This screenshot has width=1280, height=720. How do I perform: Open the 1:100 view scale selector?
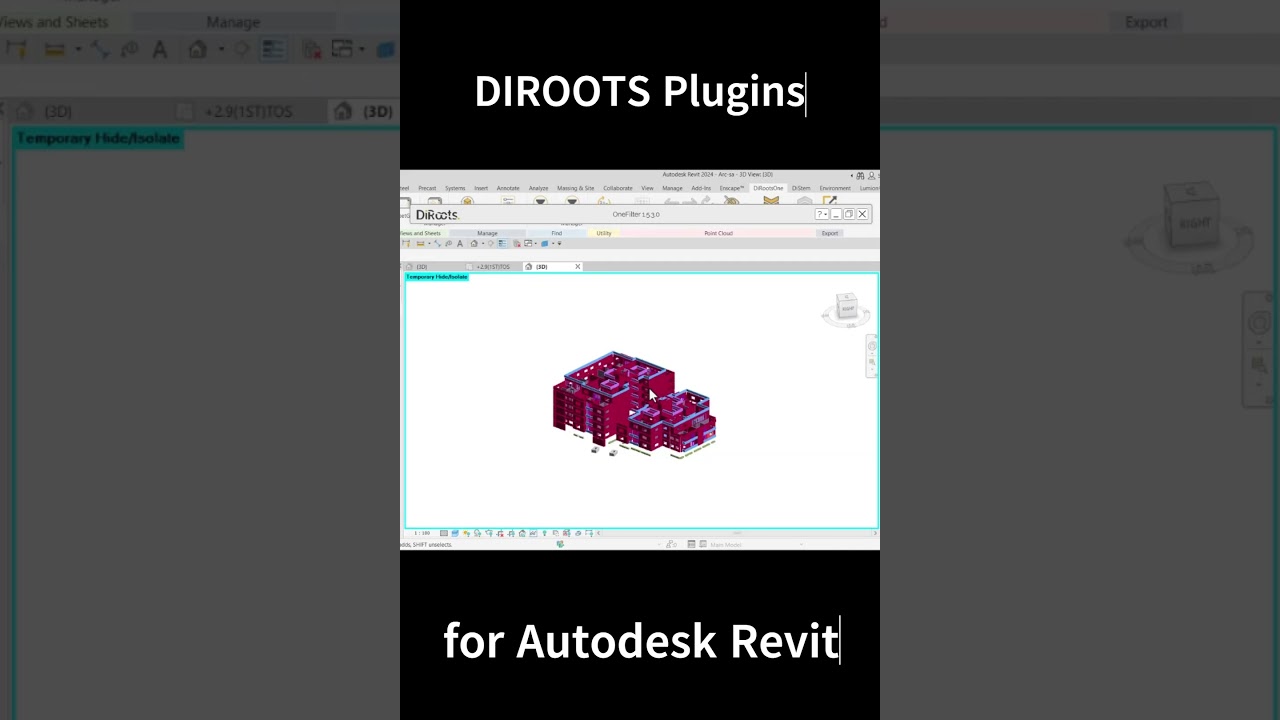click(x=422, y=533)
